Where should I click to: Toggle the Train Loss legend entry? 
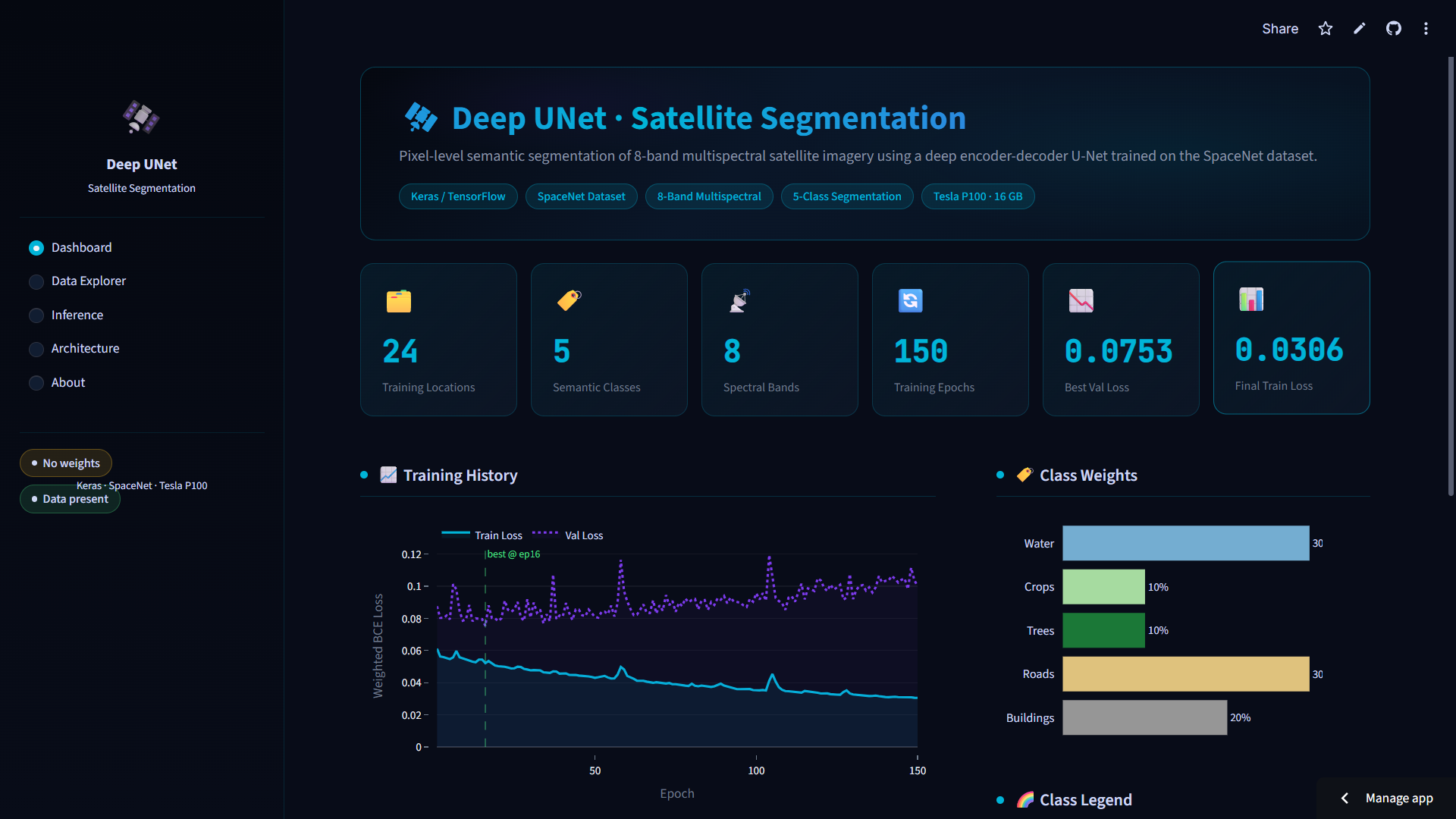482,535
